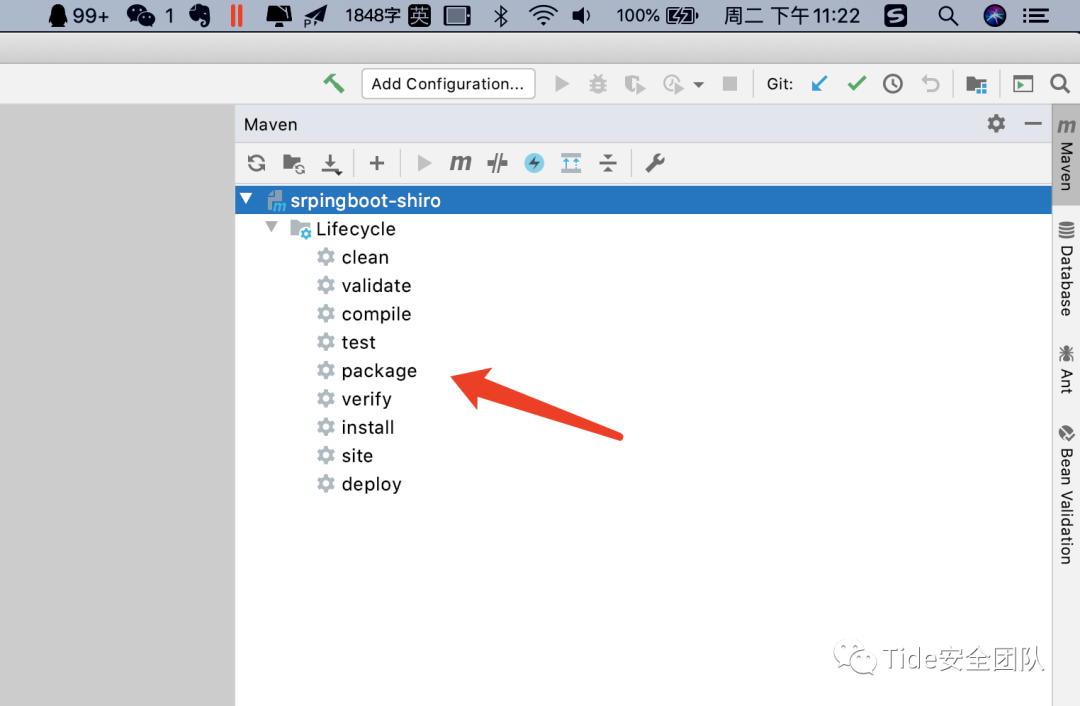The height and width of the screenshot is (706, 1080).
Task: Select the package lifecycle goal
Action: point(379,371)
